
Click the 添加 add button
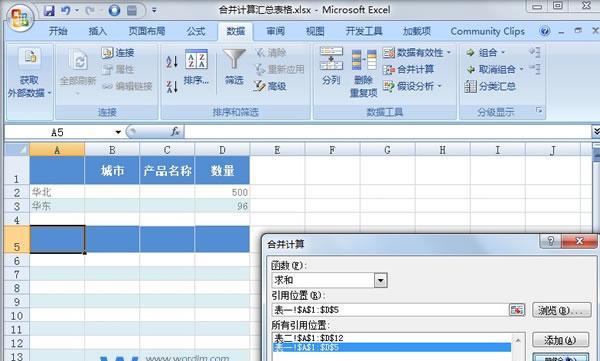[x=561, y=340]
